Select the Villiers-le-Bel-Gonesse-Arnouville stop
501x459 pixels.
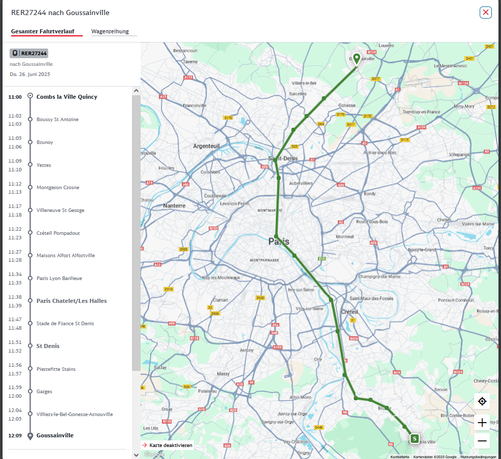pyautogui.click(x=75, y=414)
